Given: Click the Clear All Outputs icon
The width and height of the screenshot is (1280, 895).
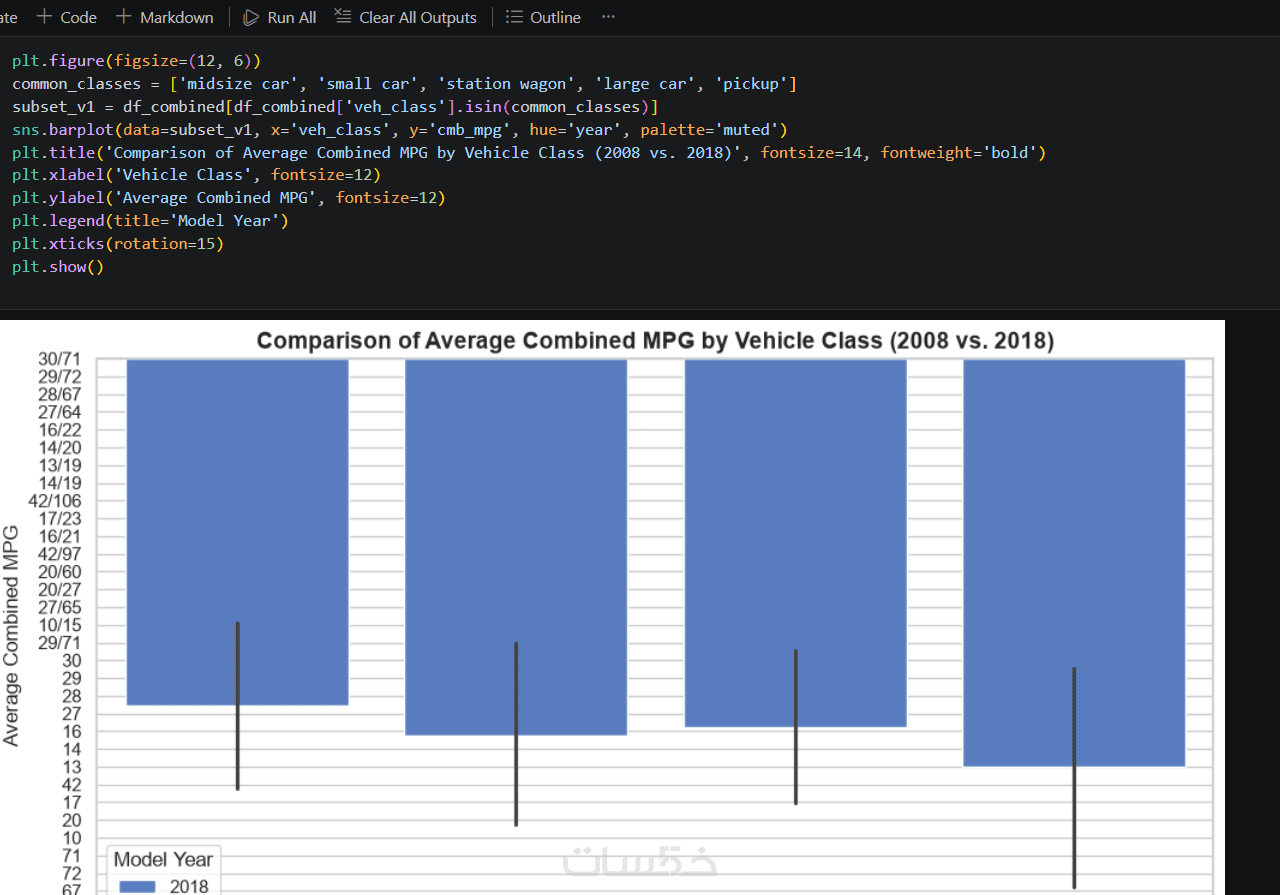Looking at the screenshot, I should click(342, 17).
